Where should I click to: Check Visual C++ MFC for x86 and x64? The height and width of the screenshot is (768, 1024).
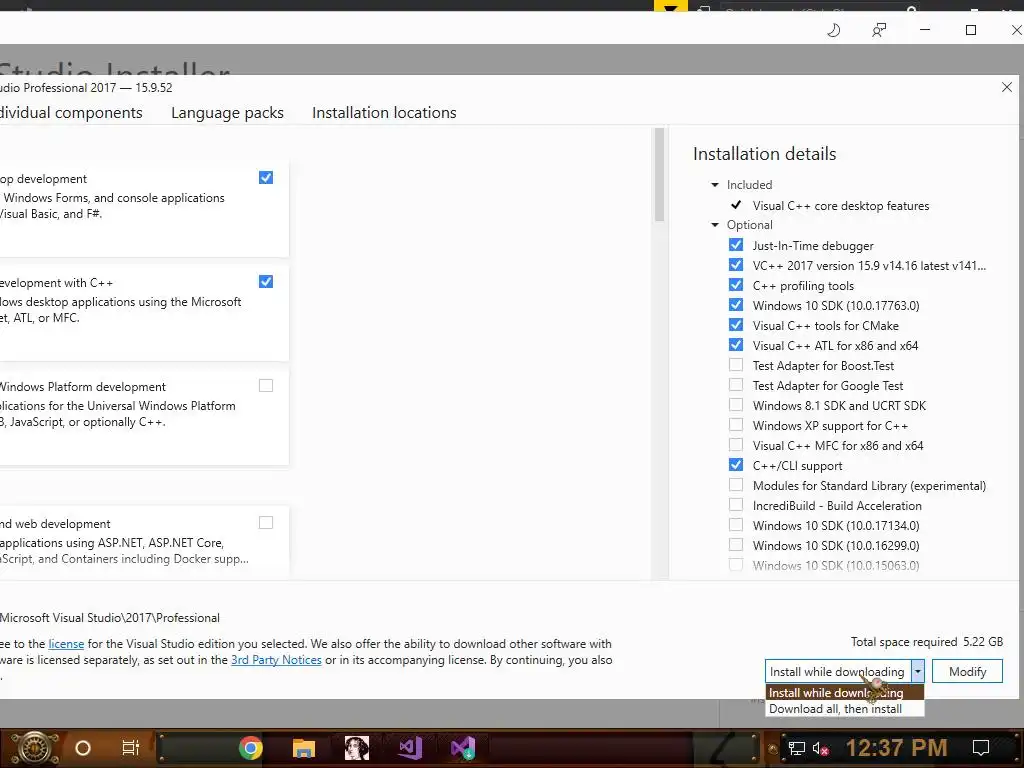(x=736, y=445)
